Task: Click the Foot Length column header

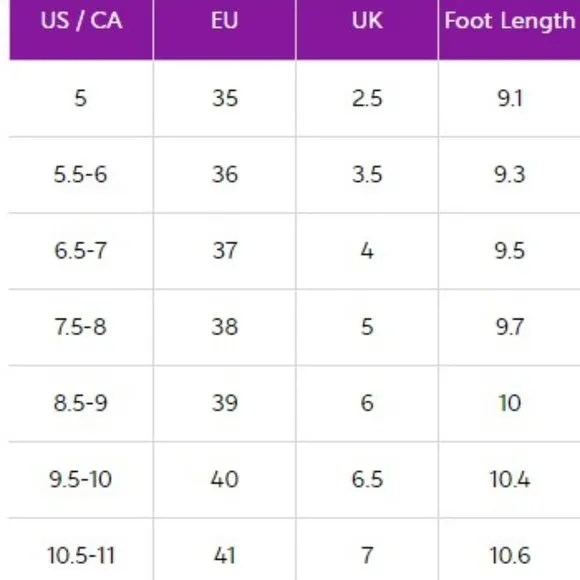Action: pyautogui.click(x=509, y=30)
